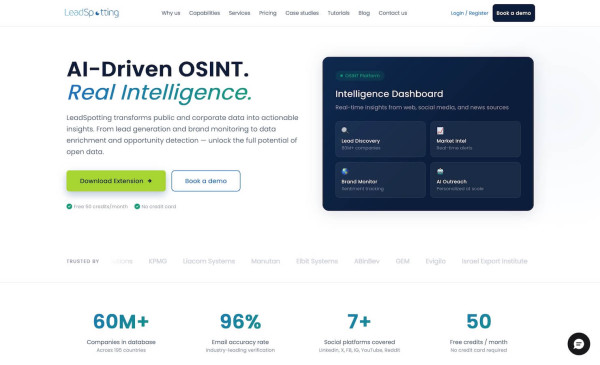Open the Tutorials page
Image resolution: width=600 pixels, height=365 pixels.
click(339, 13)
